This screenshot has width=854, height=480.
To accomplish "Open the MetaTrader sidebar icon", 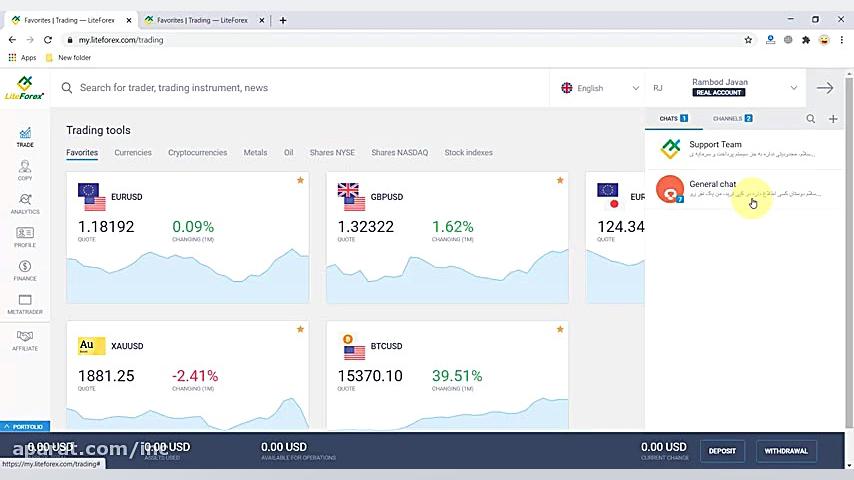I will click(25, 304).
